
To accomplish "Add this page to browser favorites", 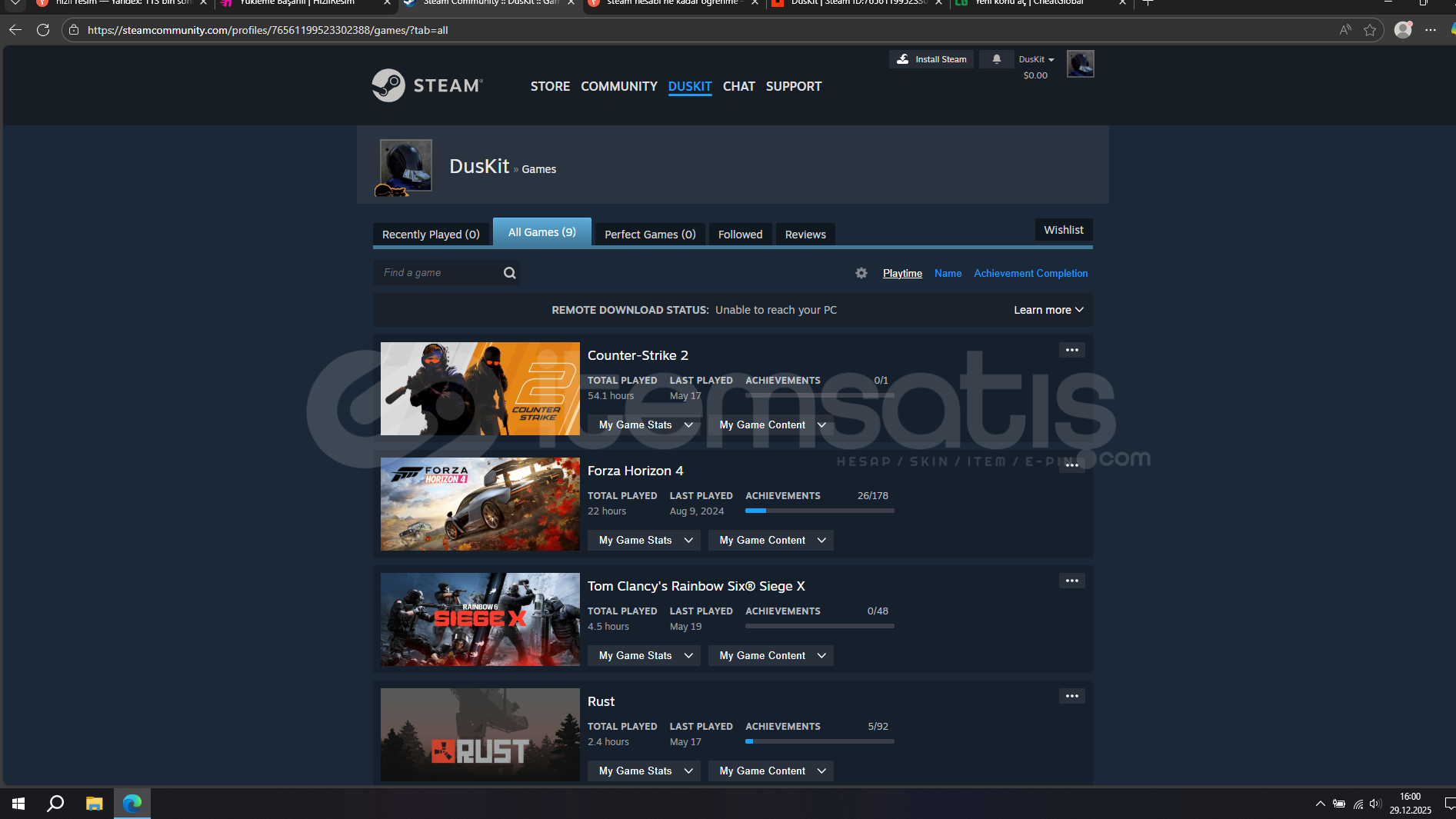I will (x=1370, y=30).
